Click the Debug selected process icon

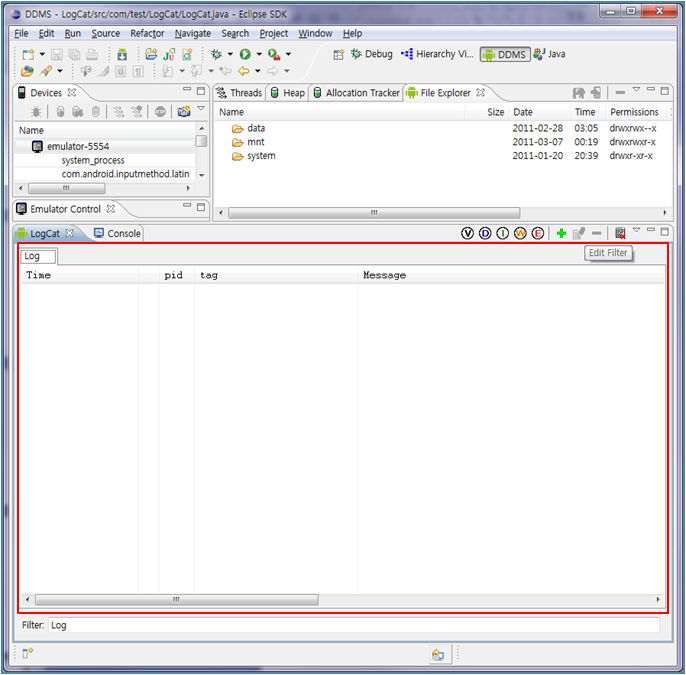(36, 112)
